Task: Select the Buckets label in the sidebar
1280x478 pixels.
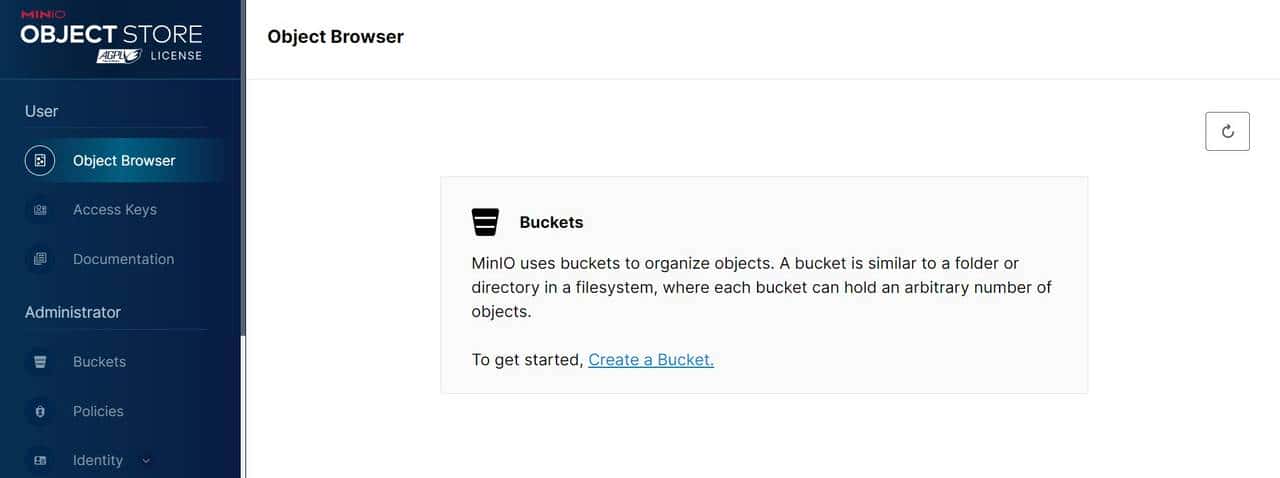Action: point(99,362)
